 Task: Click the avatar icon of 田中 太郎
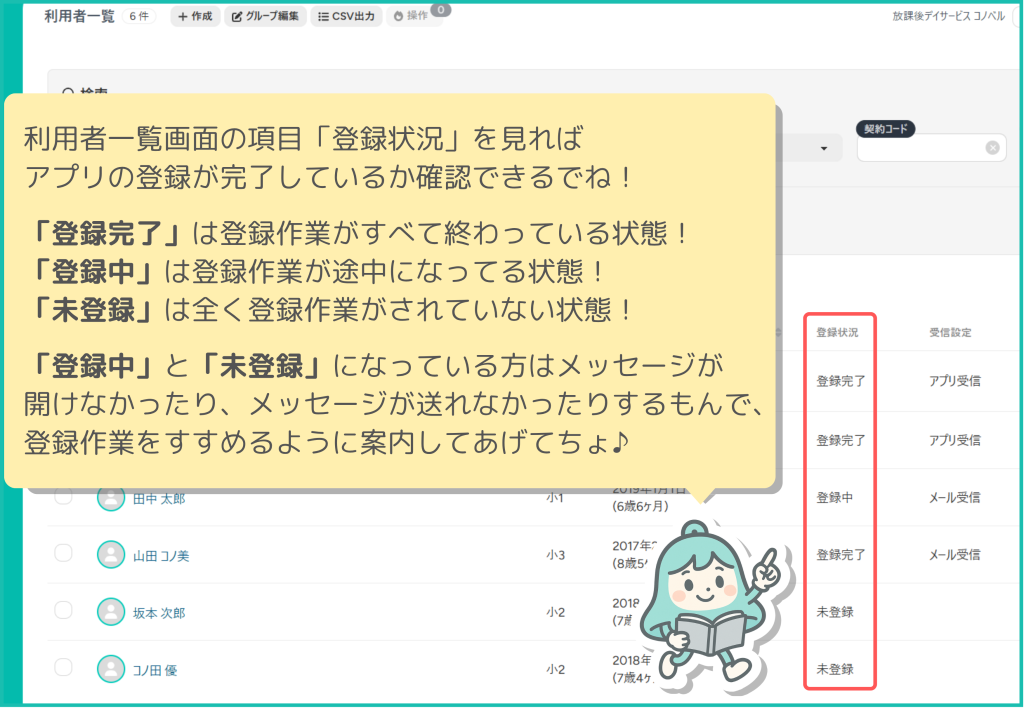click(111, 498)
